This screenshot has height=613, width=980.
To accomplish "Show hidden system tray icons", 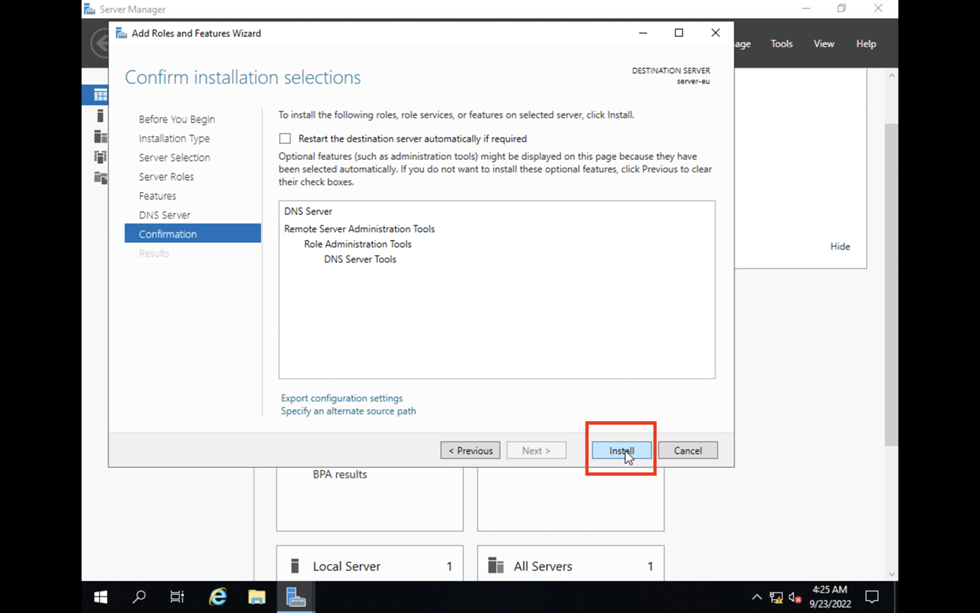I will pos(756,598).
